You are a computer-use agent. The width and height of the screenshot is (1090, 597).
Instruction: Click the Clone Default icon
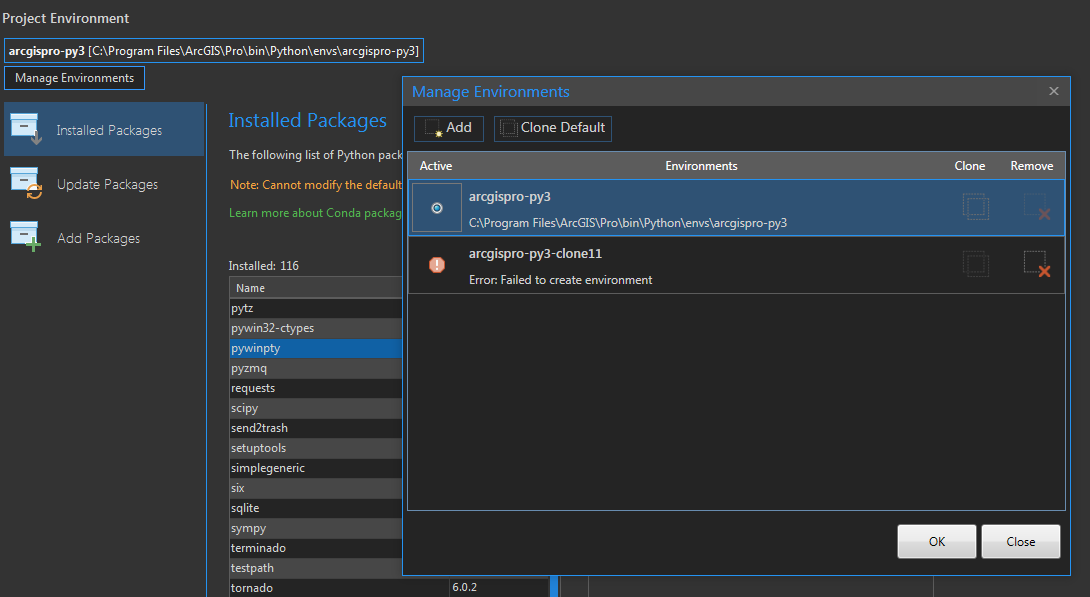[x=509, y=128]
